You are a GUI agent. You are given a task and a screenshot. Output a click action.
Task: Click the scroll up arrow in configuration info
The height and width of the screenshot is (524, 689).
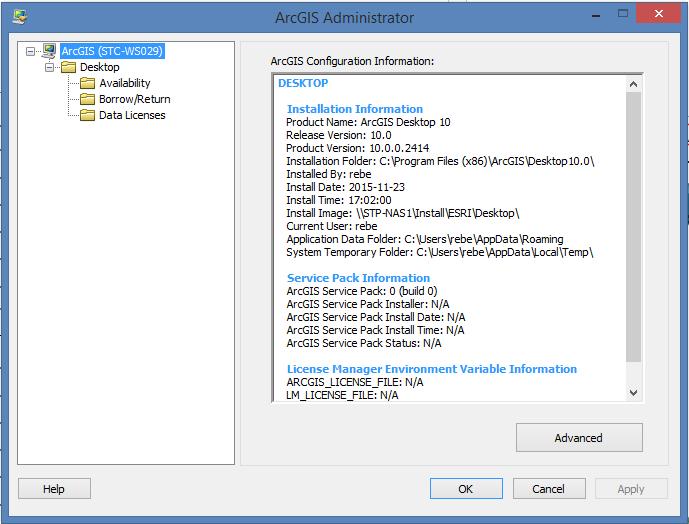[633, 84]
